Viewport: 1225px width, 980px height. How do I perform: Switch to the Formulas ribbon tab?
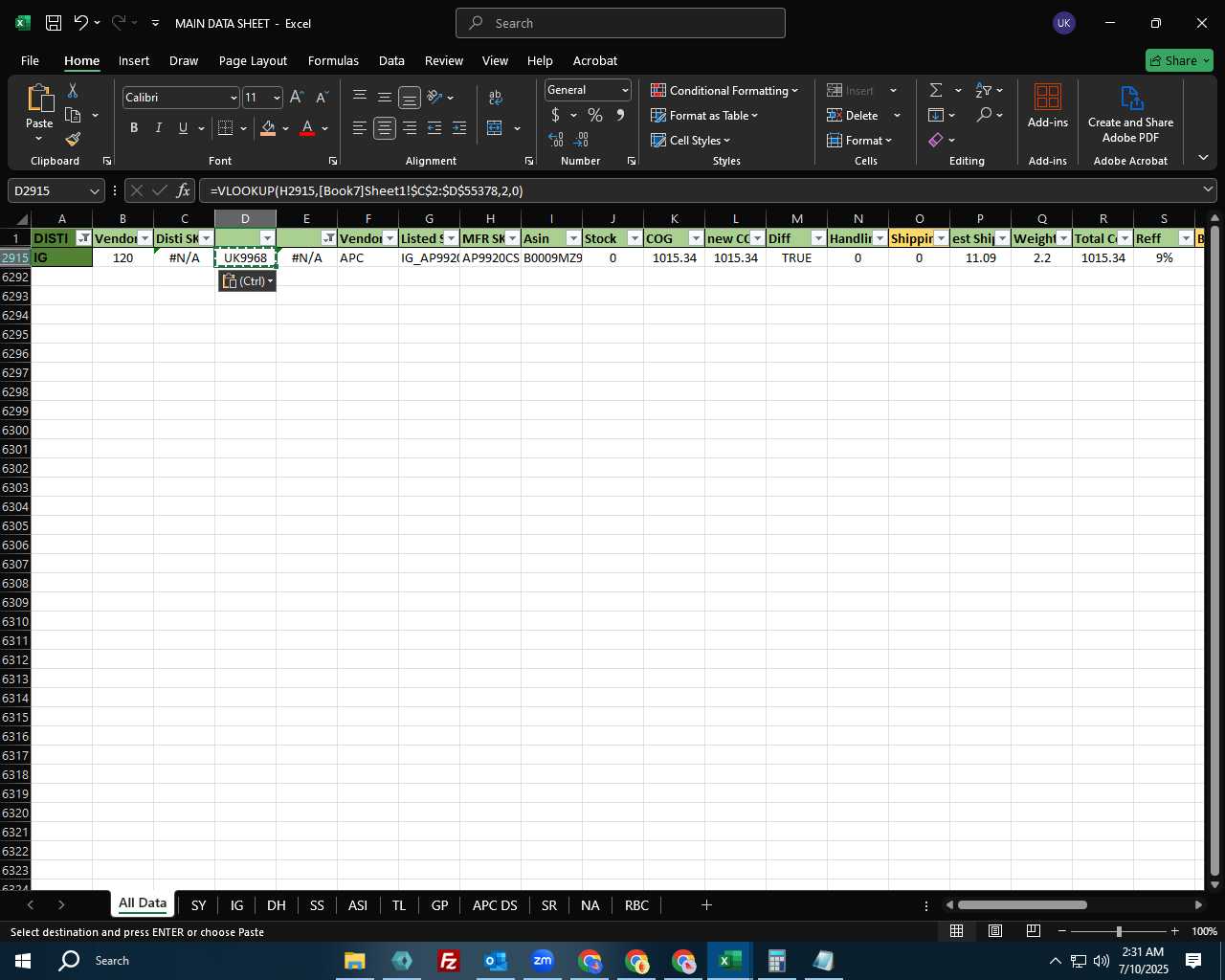pyautogui.click(x=333, y=60)
